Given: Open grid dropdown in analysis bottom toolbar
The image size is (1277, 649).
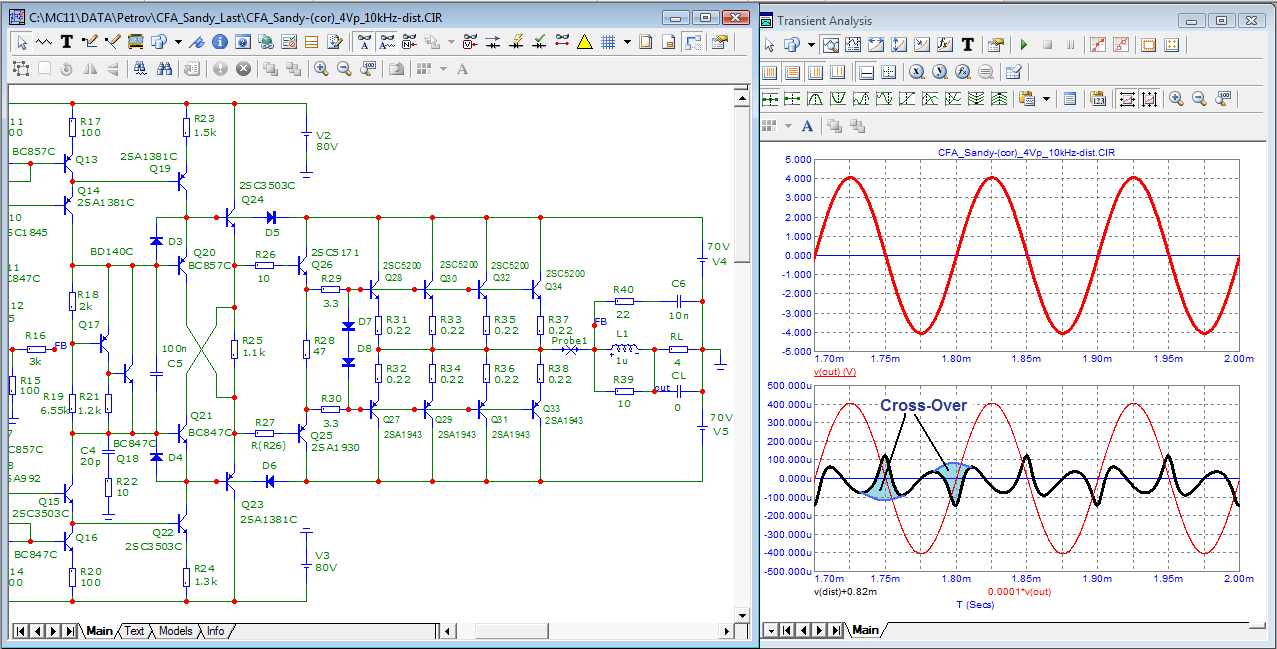Looking at the screenshot, I should tap(788, 126).
